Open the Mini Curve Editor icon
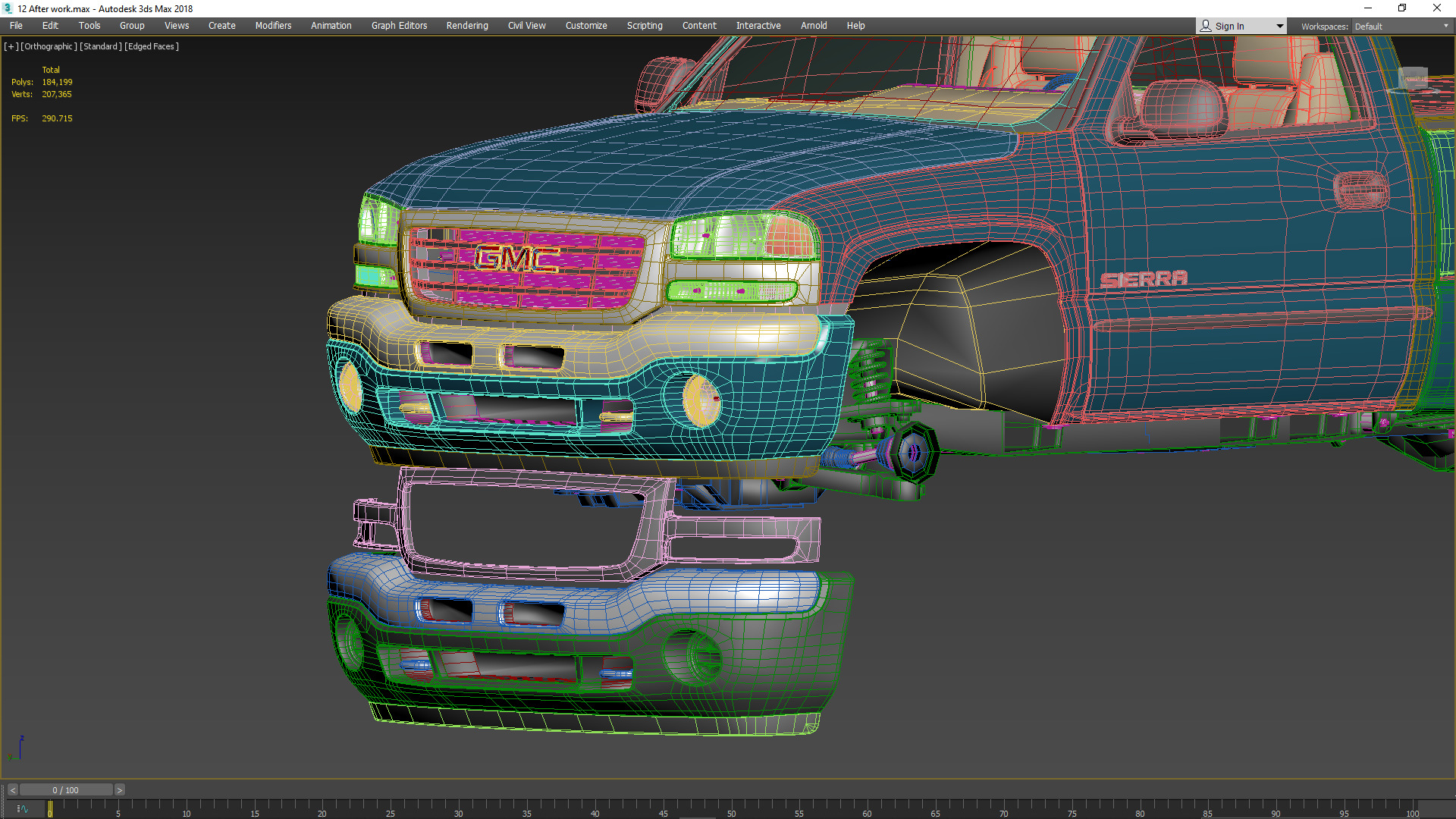Viewport: 1456px width, 819px height. [22, 809]
